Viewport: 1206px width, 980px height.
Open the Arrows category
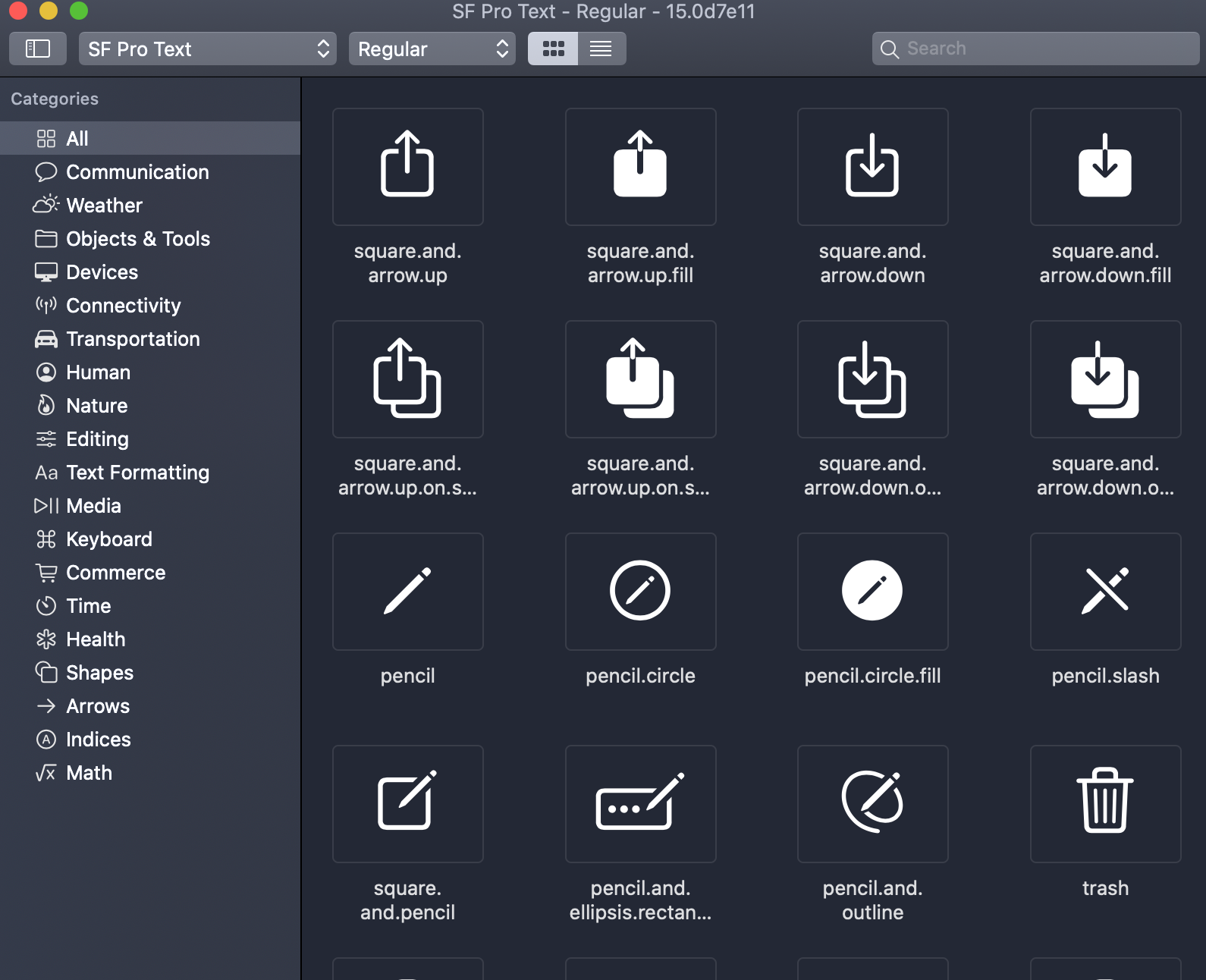click(150, 705)
